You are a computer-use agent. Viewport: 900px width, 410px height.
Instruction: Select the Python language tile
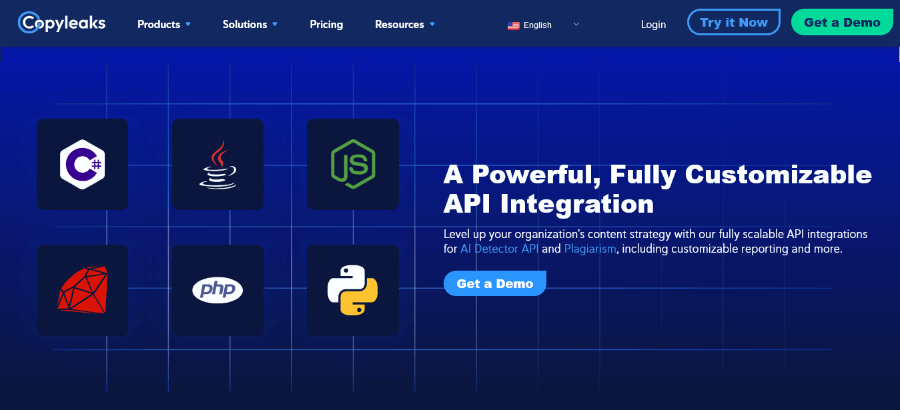pyautogui.click(x=353, y=290)
